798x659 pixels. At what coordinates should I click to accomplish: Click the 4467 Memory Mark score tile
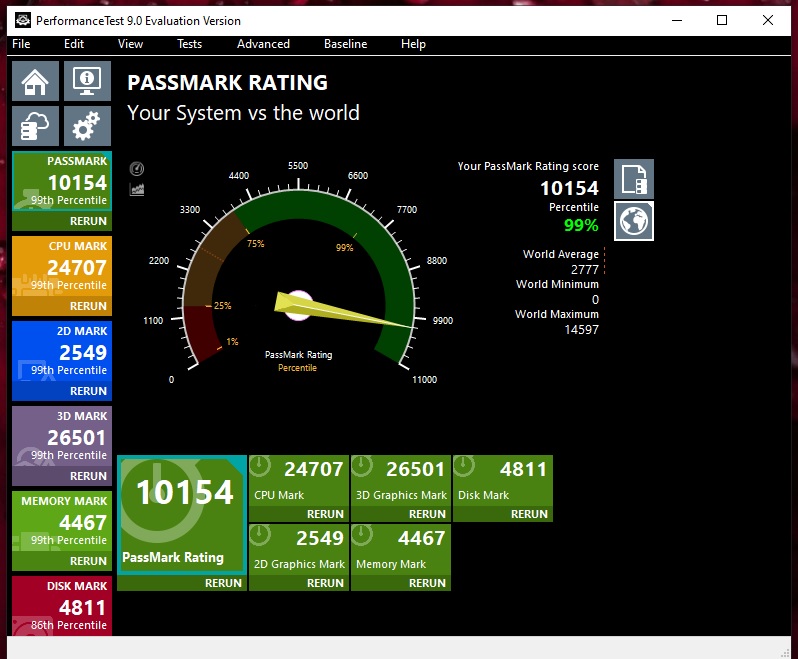401,550
